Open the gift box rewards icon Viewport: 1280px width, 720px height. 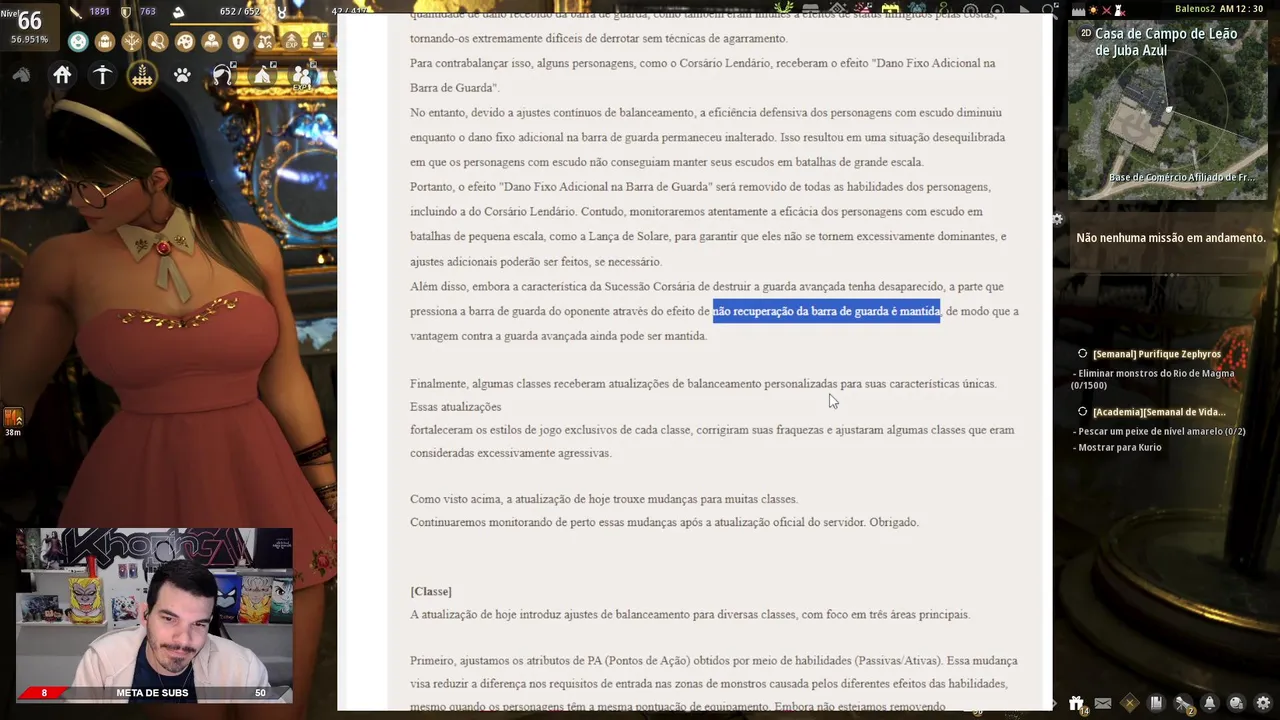tap(1076, 704)
